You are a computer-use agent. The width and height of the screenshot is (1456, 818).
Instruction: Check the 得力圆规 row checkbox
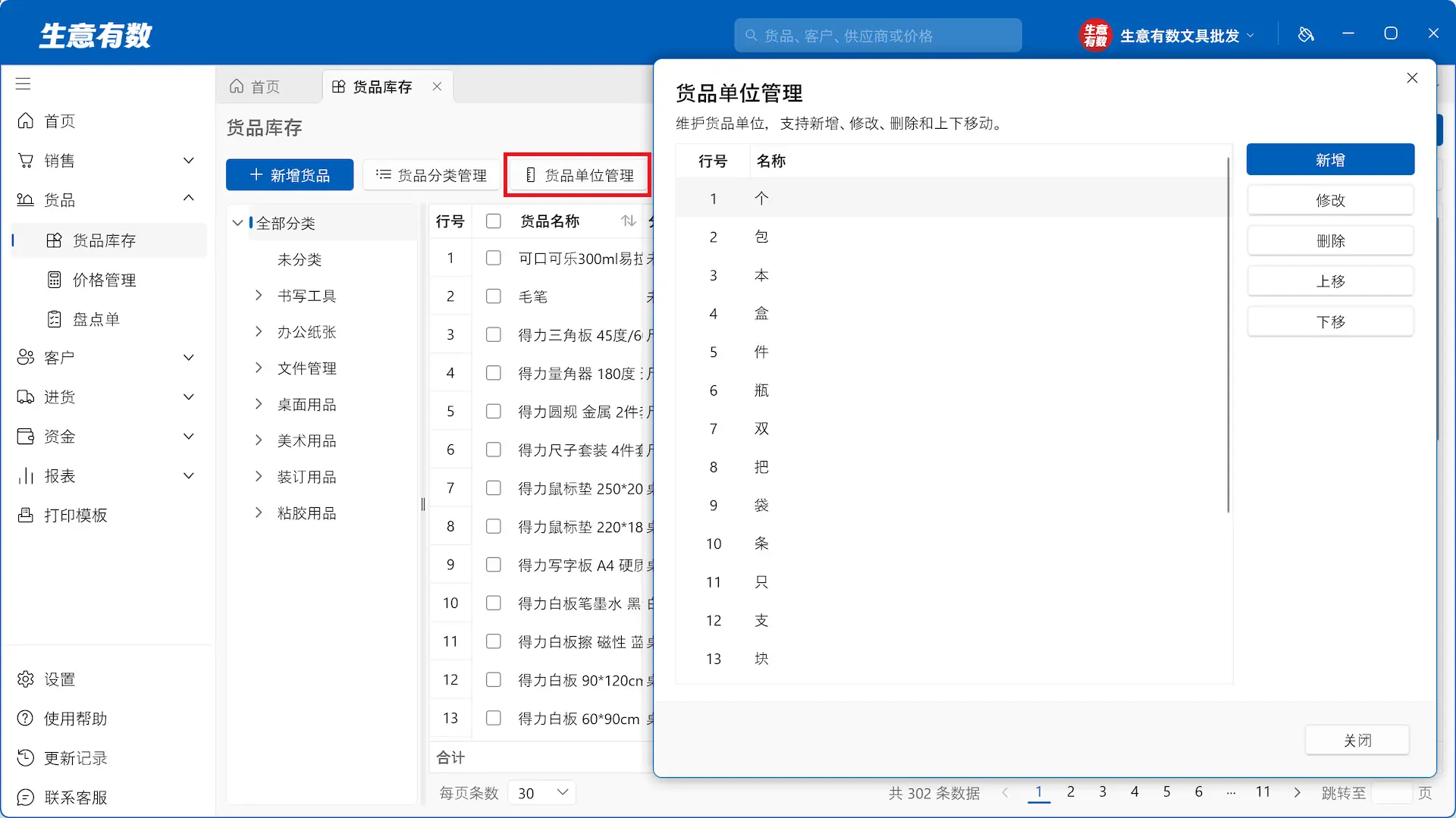pyautogui.click(x=494, y=411)
